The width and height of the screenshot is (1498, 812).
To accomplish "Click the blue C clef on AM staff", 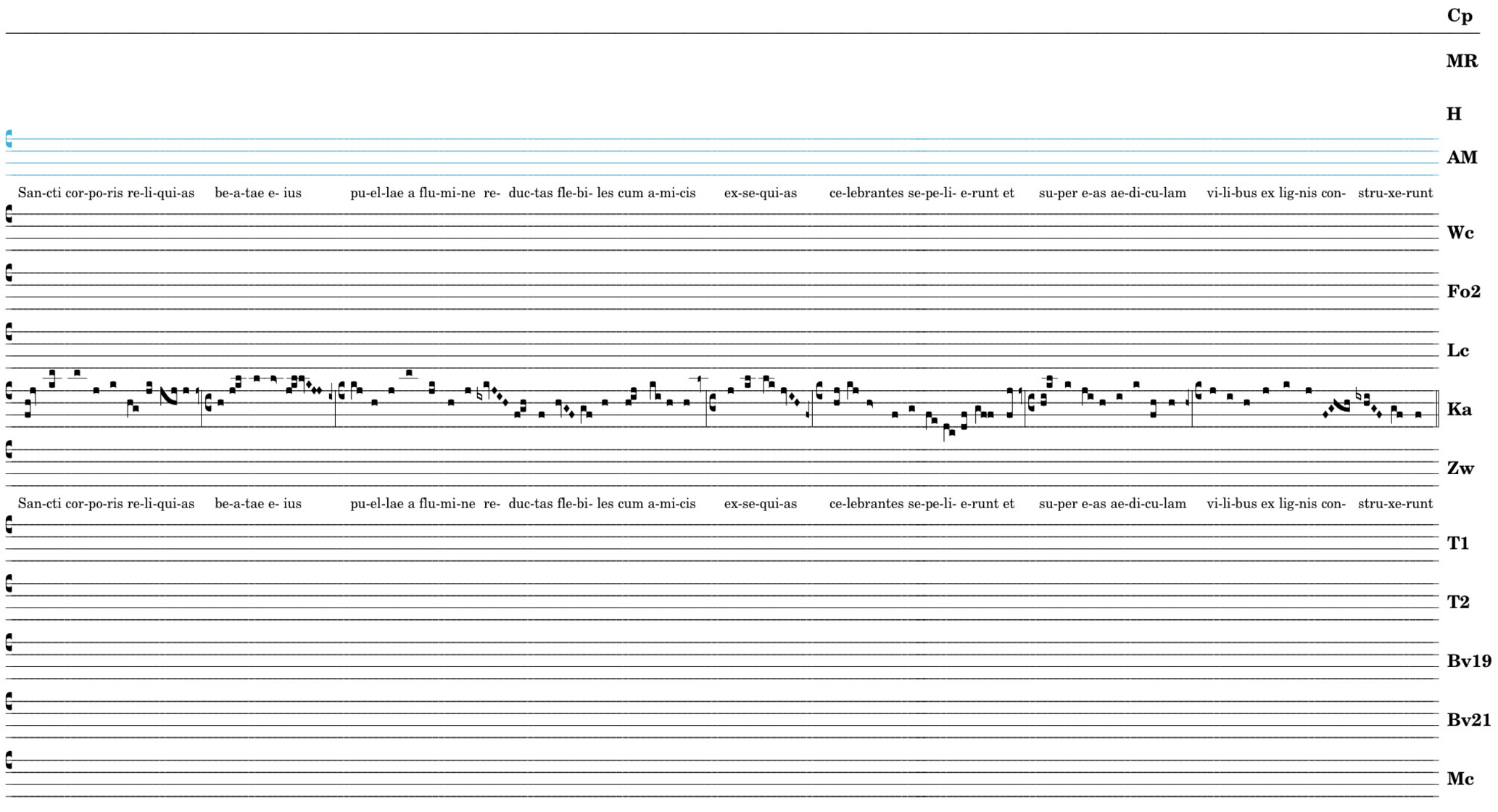I will pos(9,138).
